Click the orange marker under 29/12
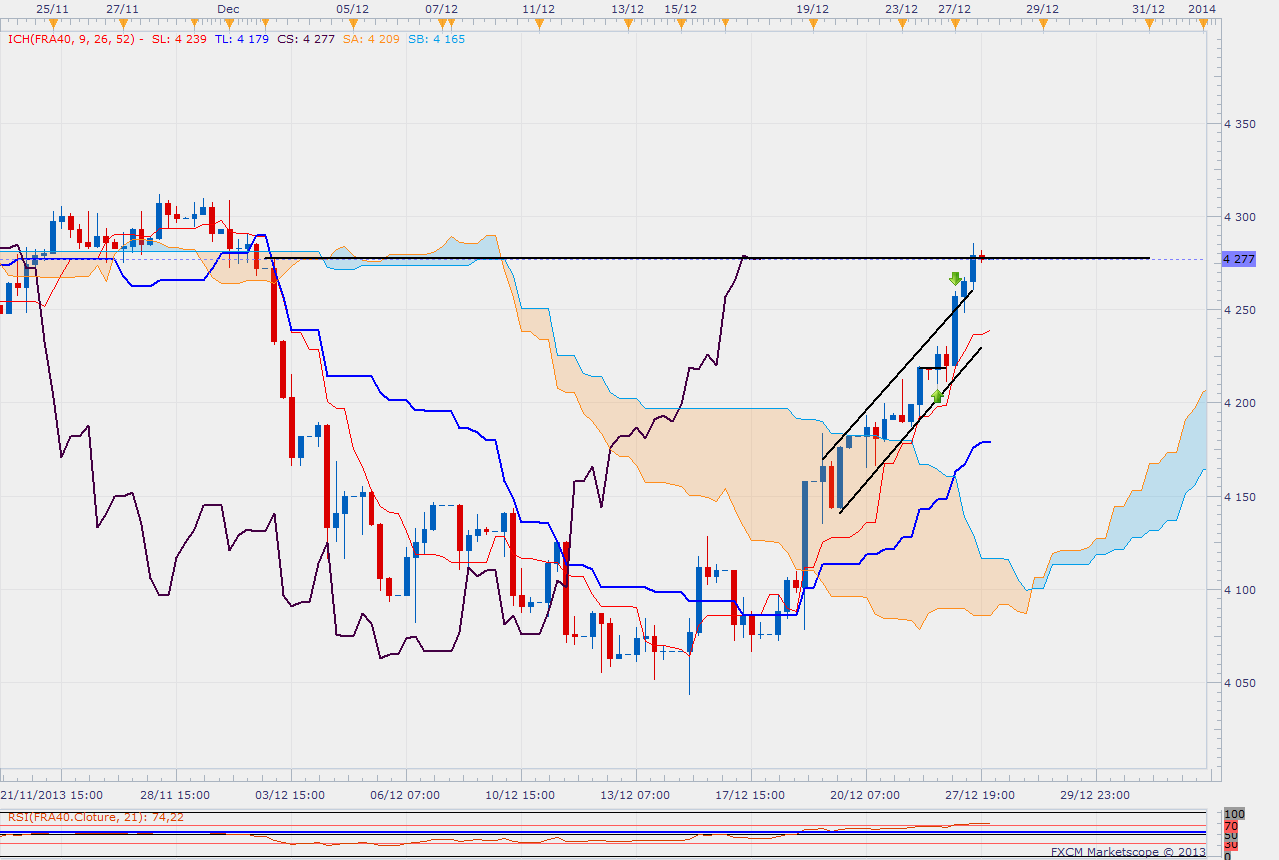 (1042, 22)
